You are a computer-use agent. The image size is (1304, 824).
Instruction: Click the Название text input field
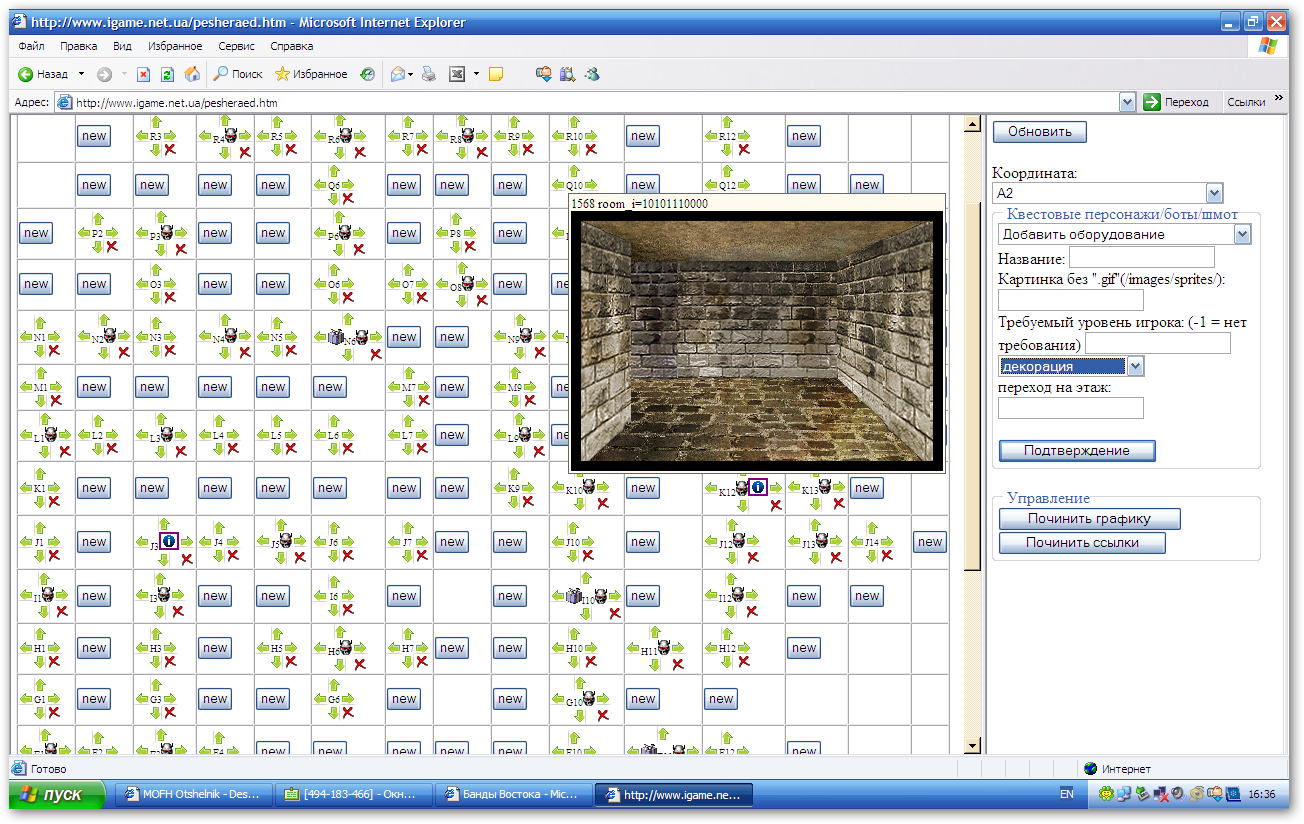click(1141, 258)
